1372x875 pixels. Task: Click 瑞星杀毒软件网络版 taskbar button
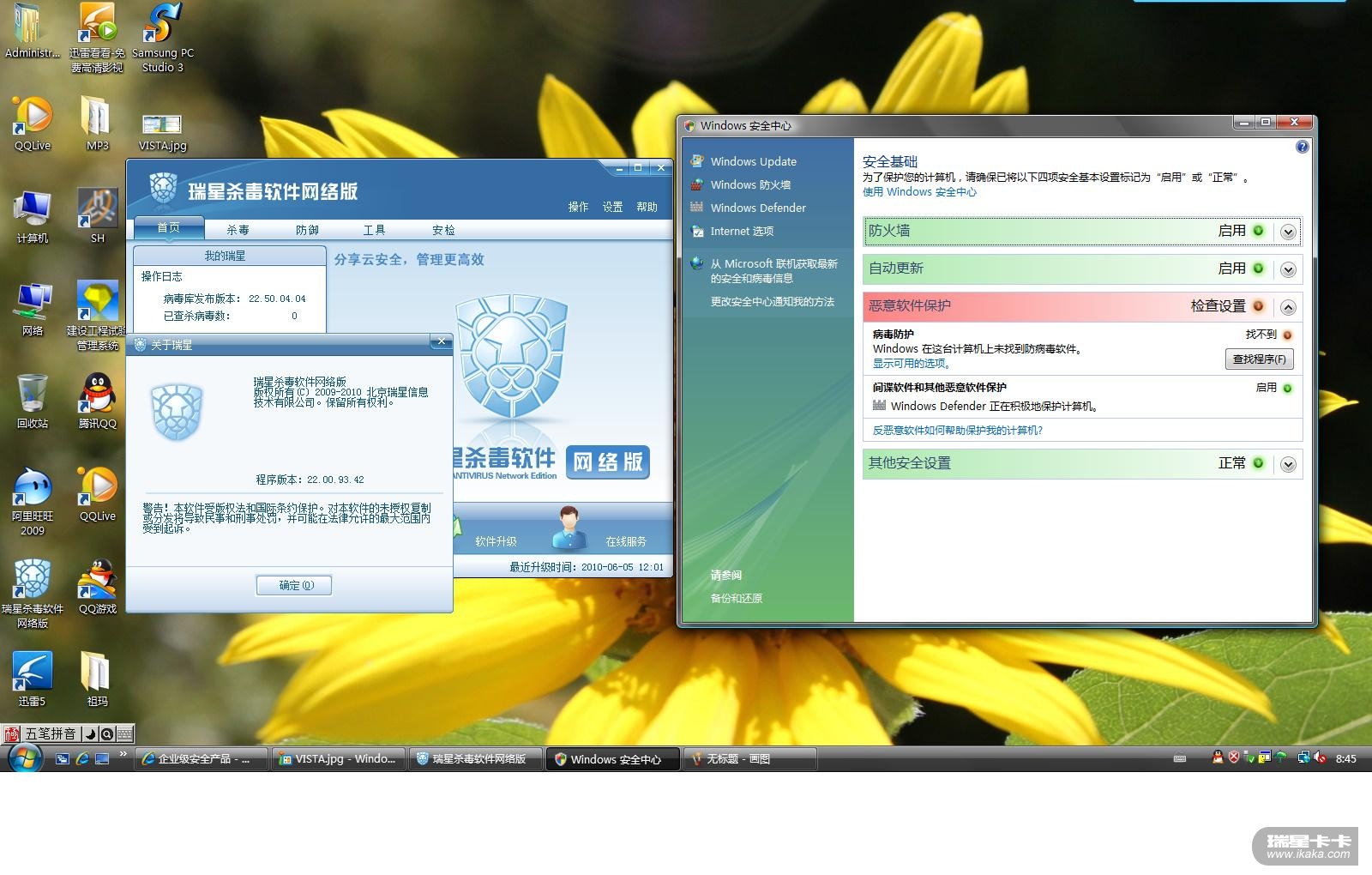click(475, 759)
